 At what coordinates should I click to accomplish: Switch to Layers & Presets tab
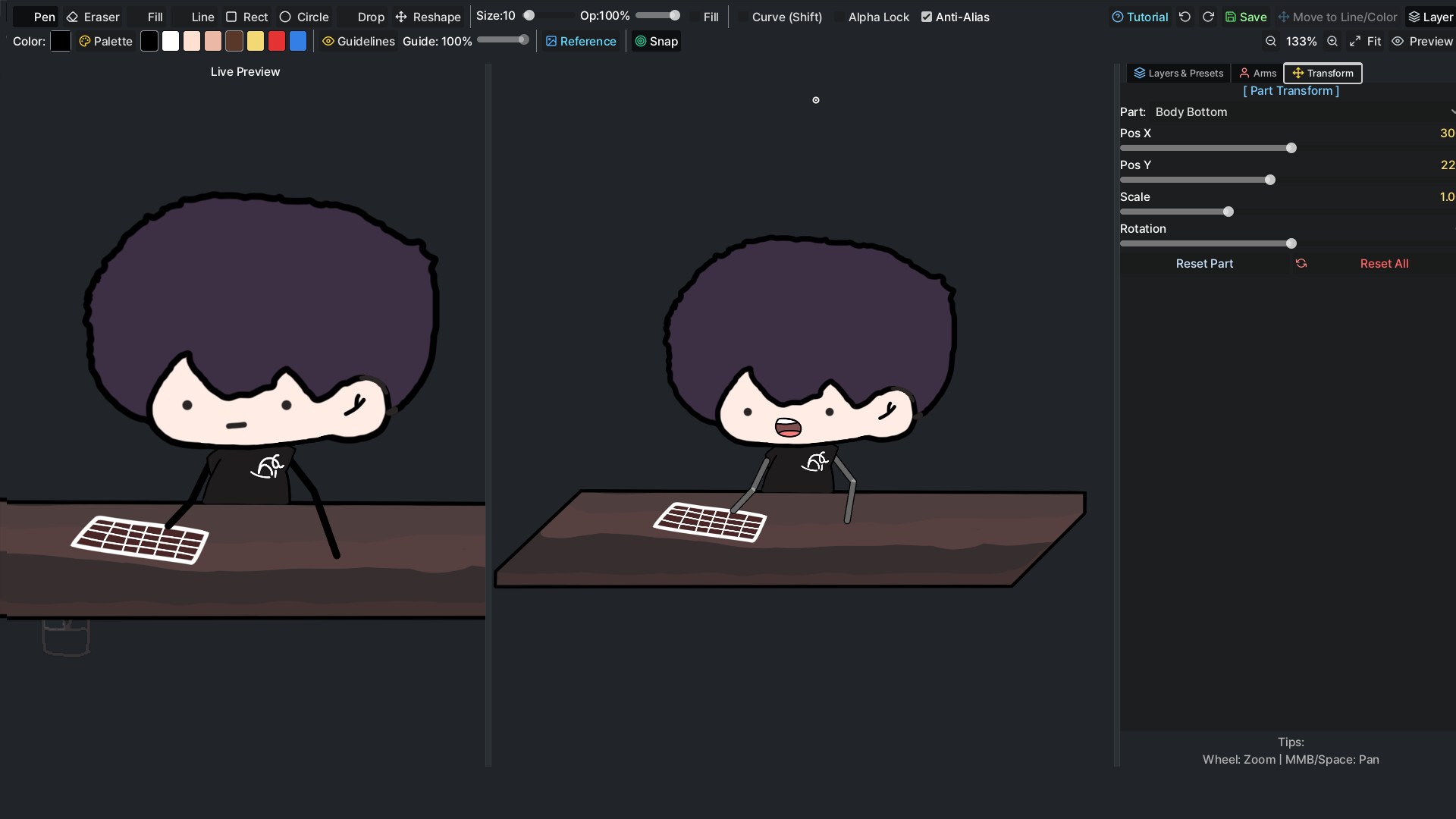tap(1178, 73)
